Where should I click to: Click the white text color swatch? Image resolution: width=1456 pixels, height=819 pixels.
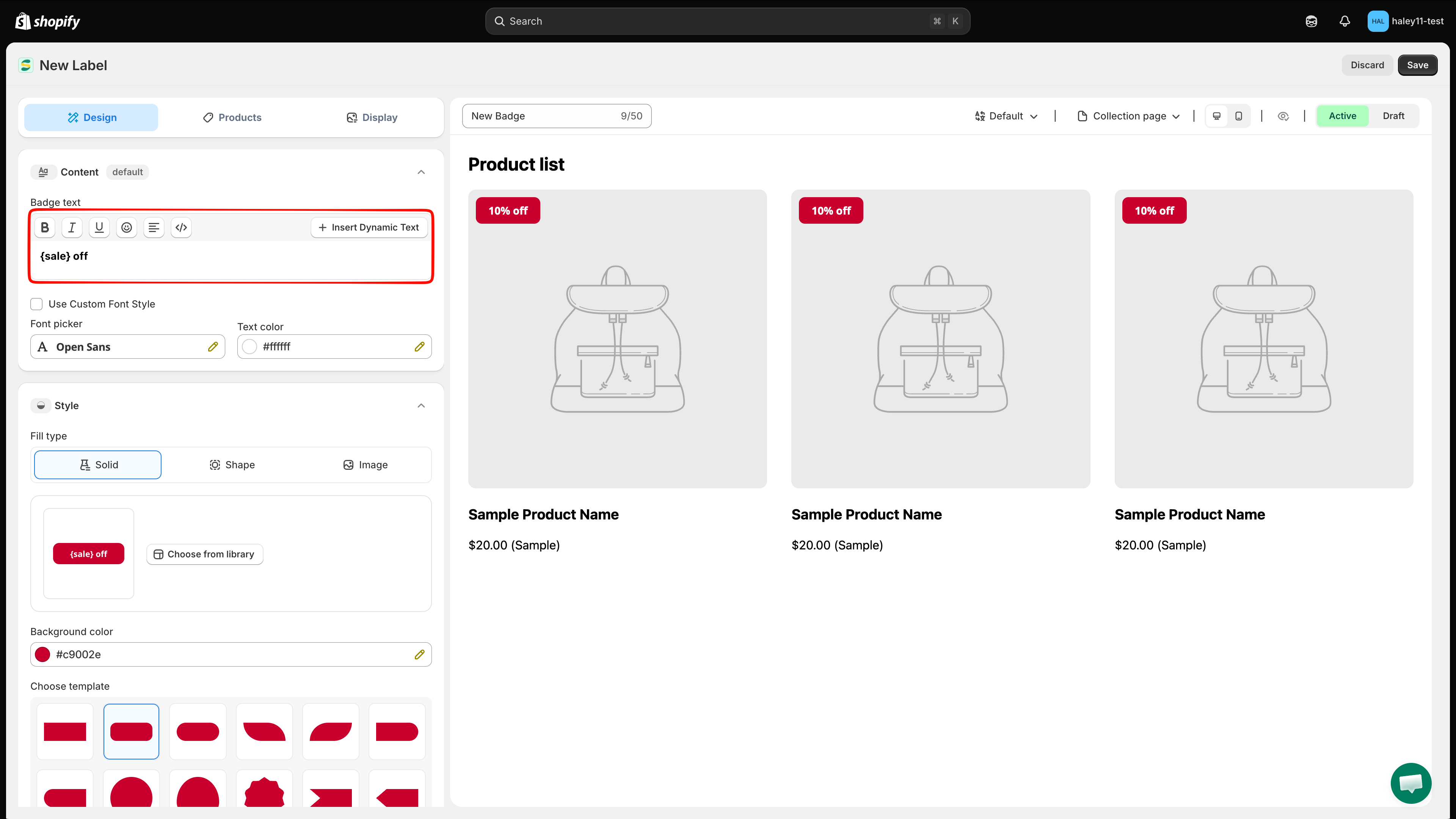tap(249, 347)
